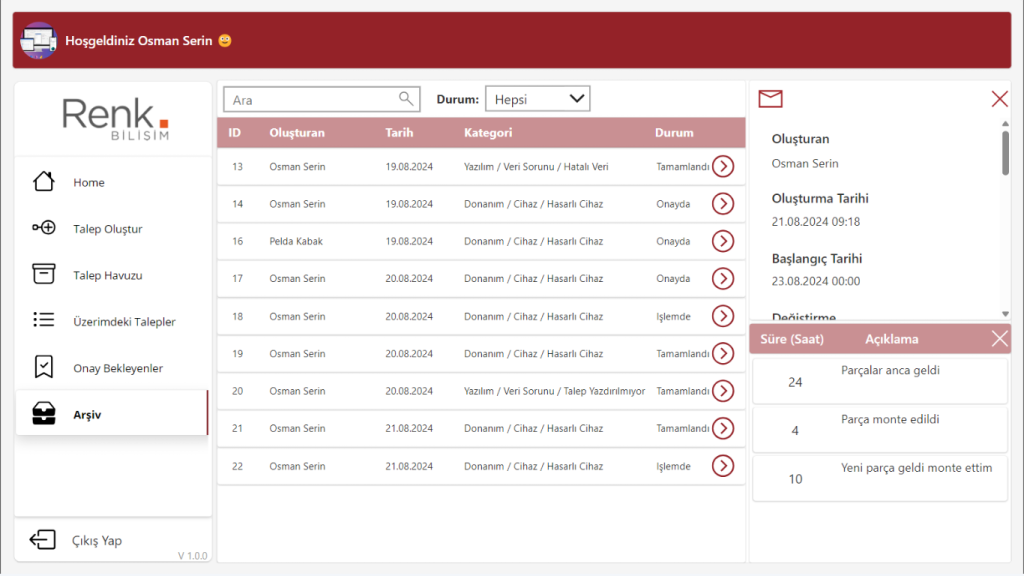Open details arrow for request ID 16
Image resolution: width=1024 pixels, height=576 pixels.
click(723, 241)
